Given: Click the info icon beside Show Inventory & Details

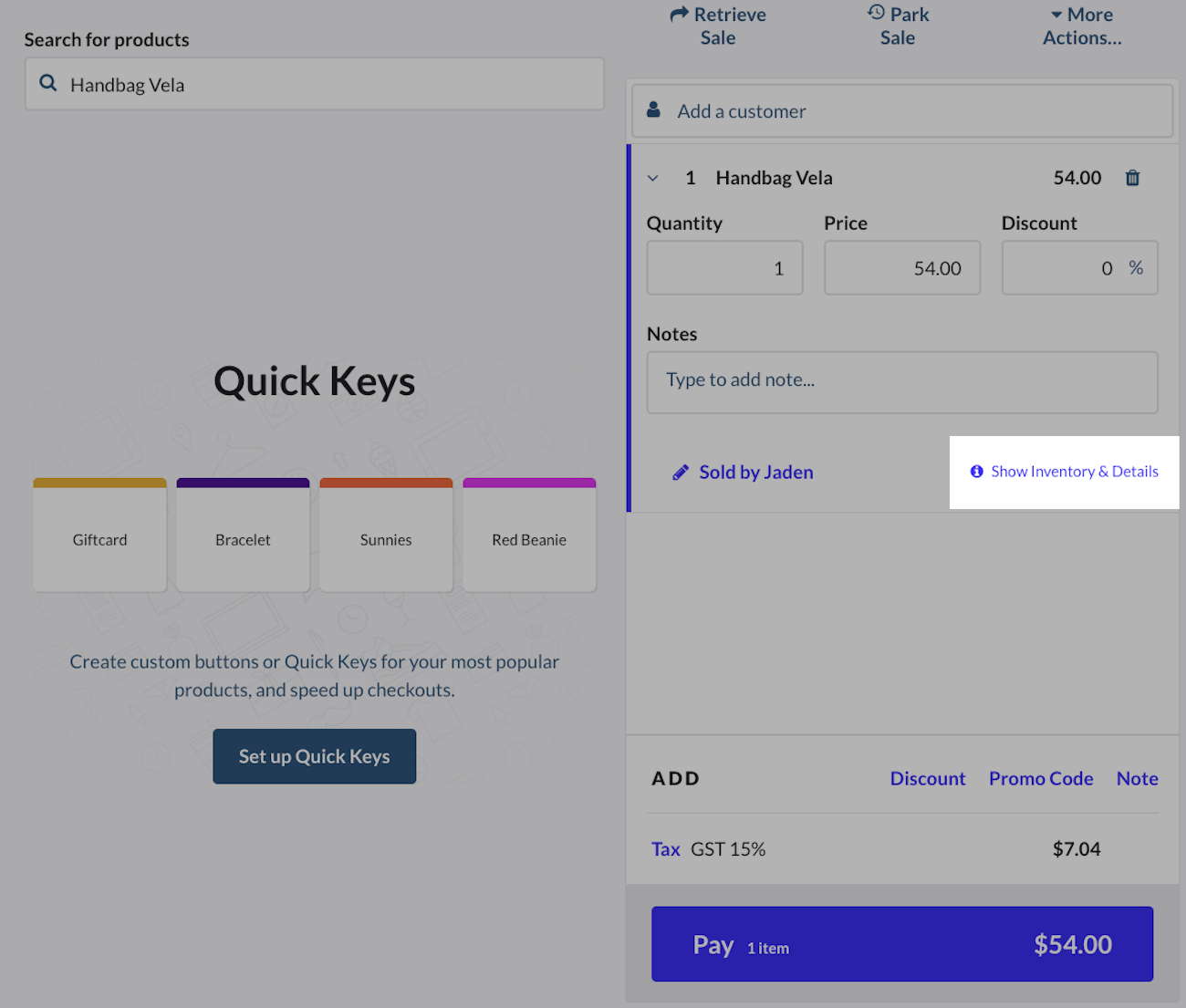Looking at the screenshot, I should click(977, 472).
